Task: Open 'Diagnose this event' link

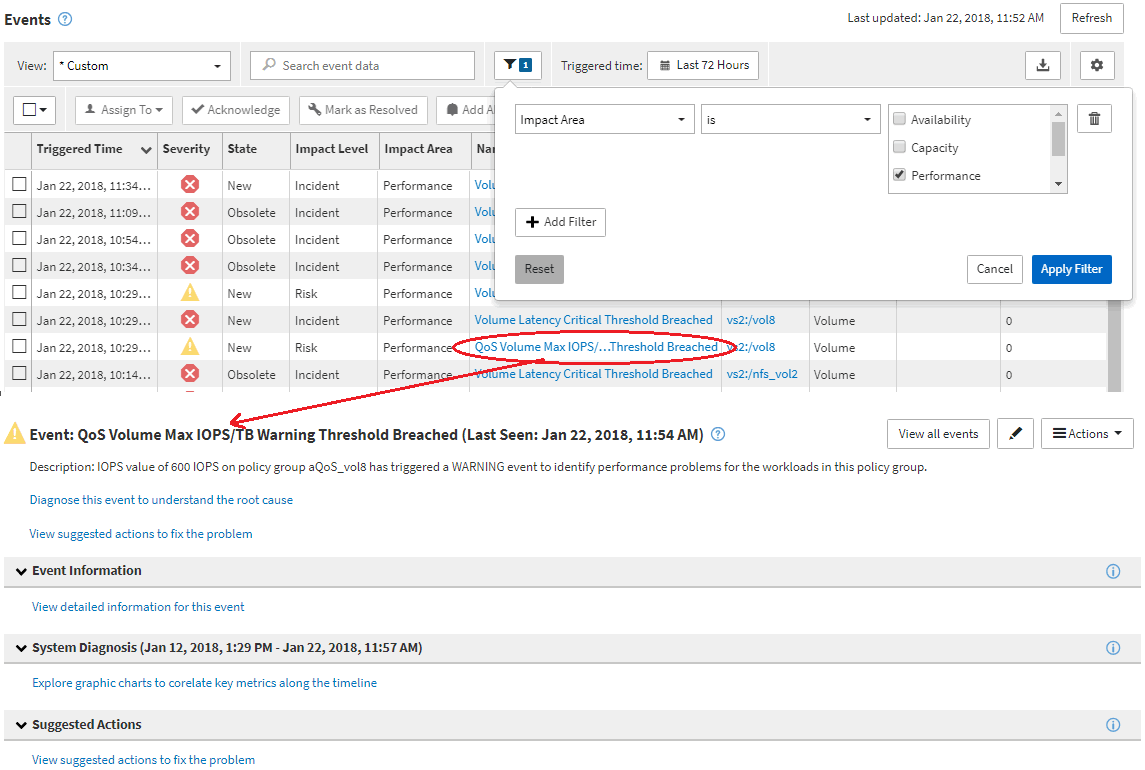Action: click(x=161, y=500)
